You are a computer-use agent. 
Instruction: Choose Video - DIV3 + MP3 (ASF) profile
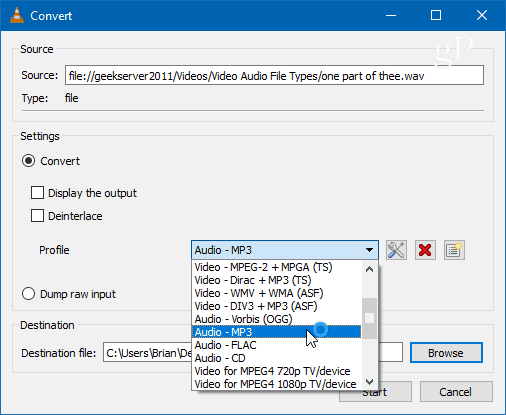coord(276,306)
